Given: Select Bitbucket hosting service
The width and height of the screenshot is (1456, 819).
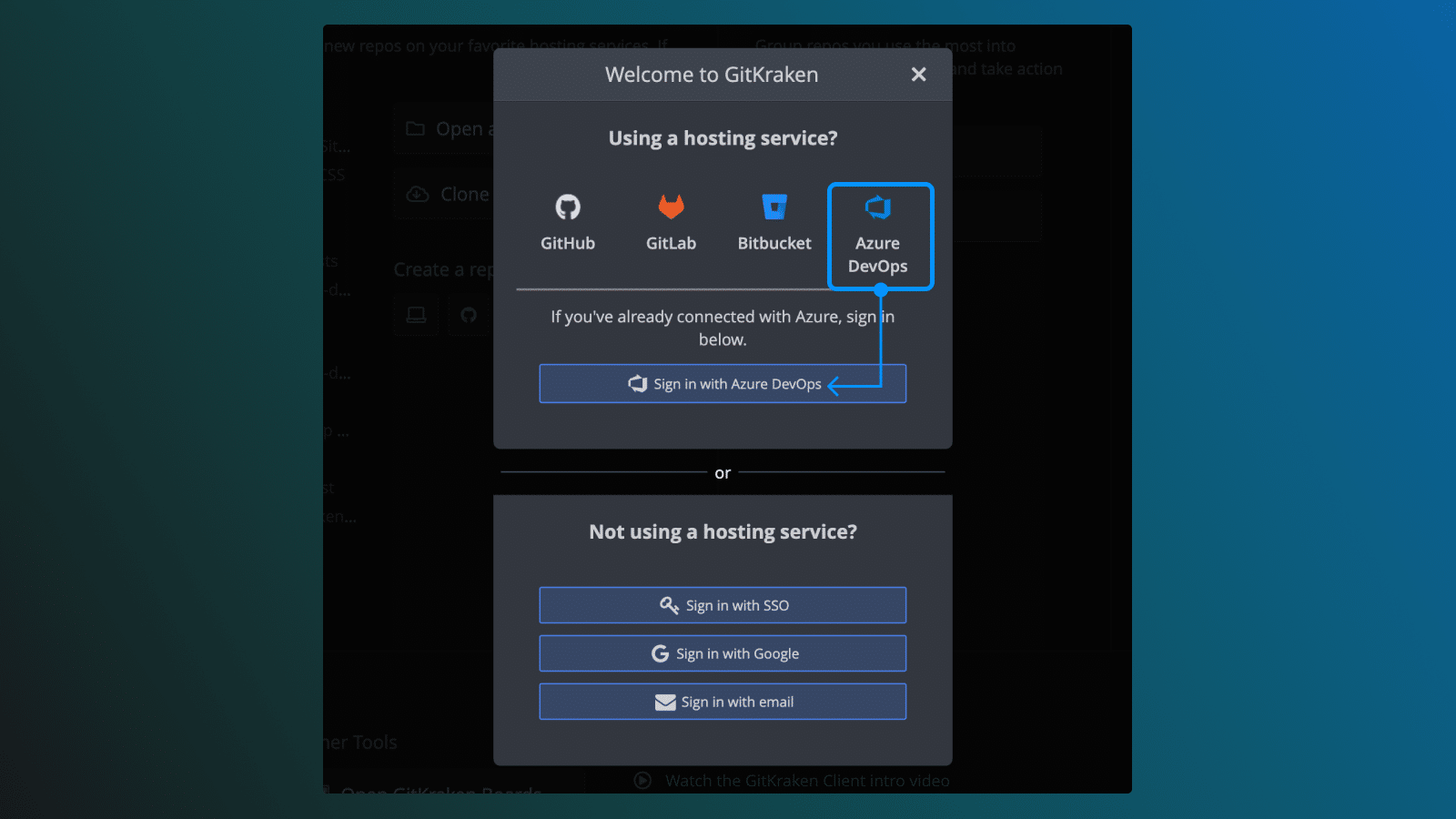Looking at the screenshot, I should click(774, 223).
